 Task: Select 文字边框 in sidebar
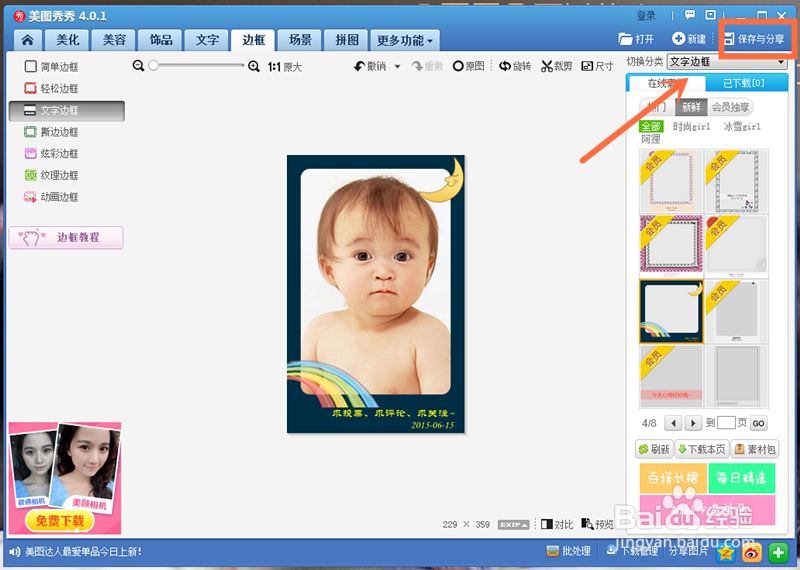click(x=67, y=110)
